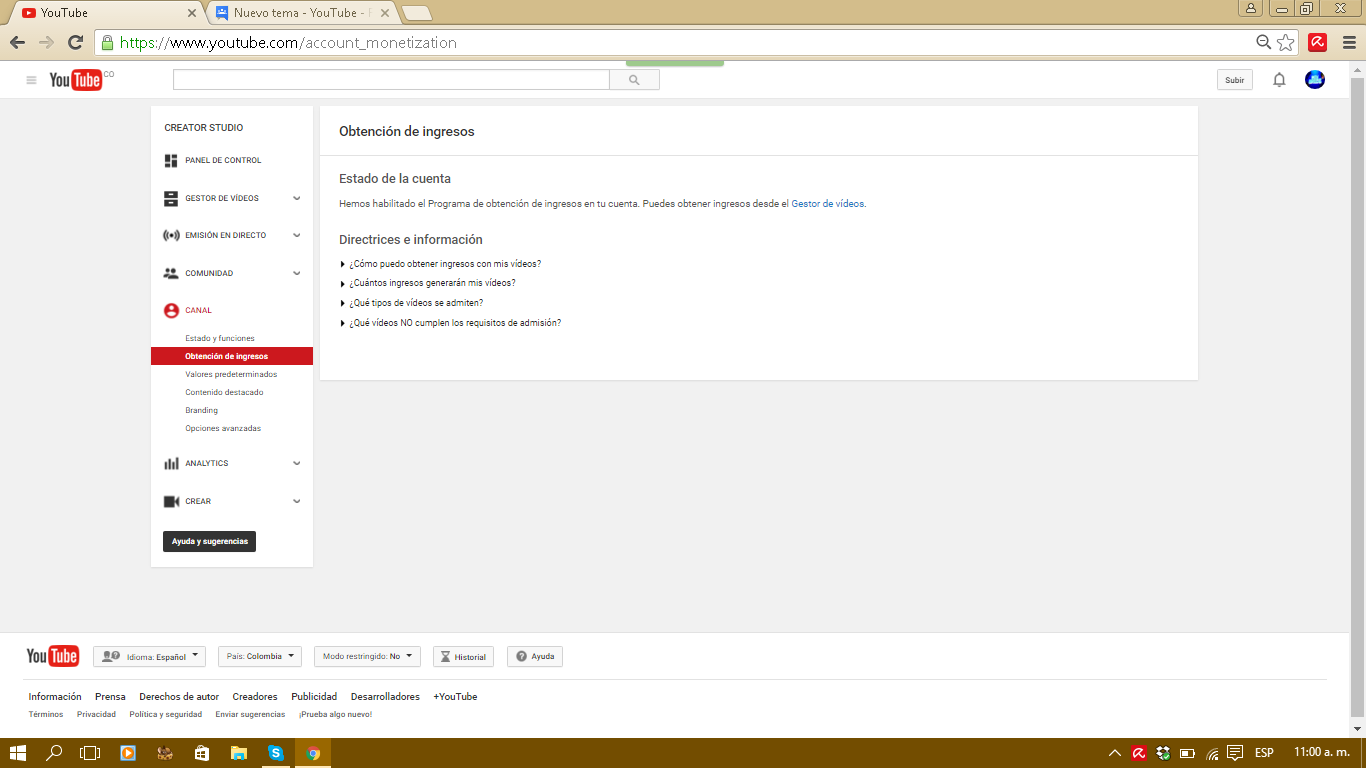Click the Crear camera icon
Viewport: 1370px width, 768px height.
click(x=171, y=501)
